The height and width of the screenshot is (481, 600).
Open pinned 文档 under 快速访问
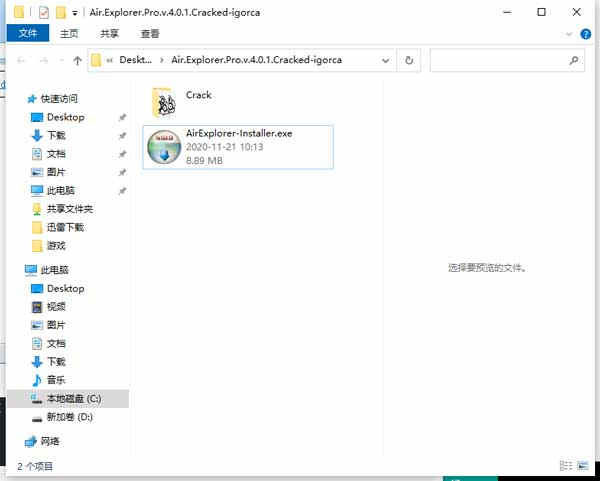56,154
